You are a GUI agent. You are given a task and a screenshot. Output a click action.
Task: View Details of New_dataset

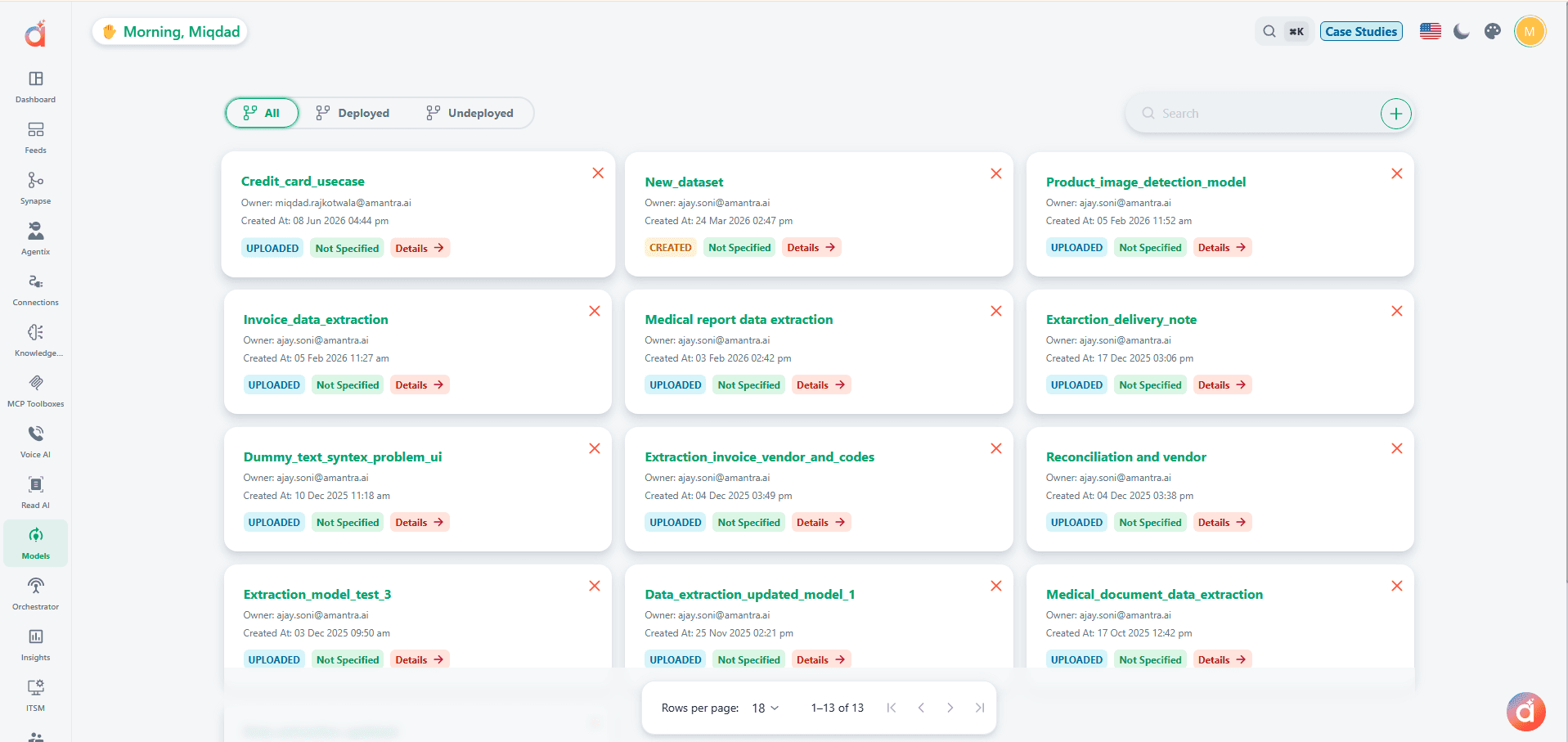pos(811,247)
